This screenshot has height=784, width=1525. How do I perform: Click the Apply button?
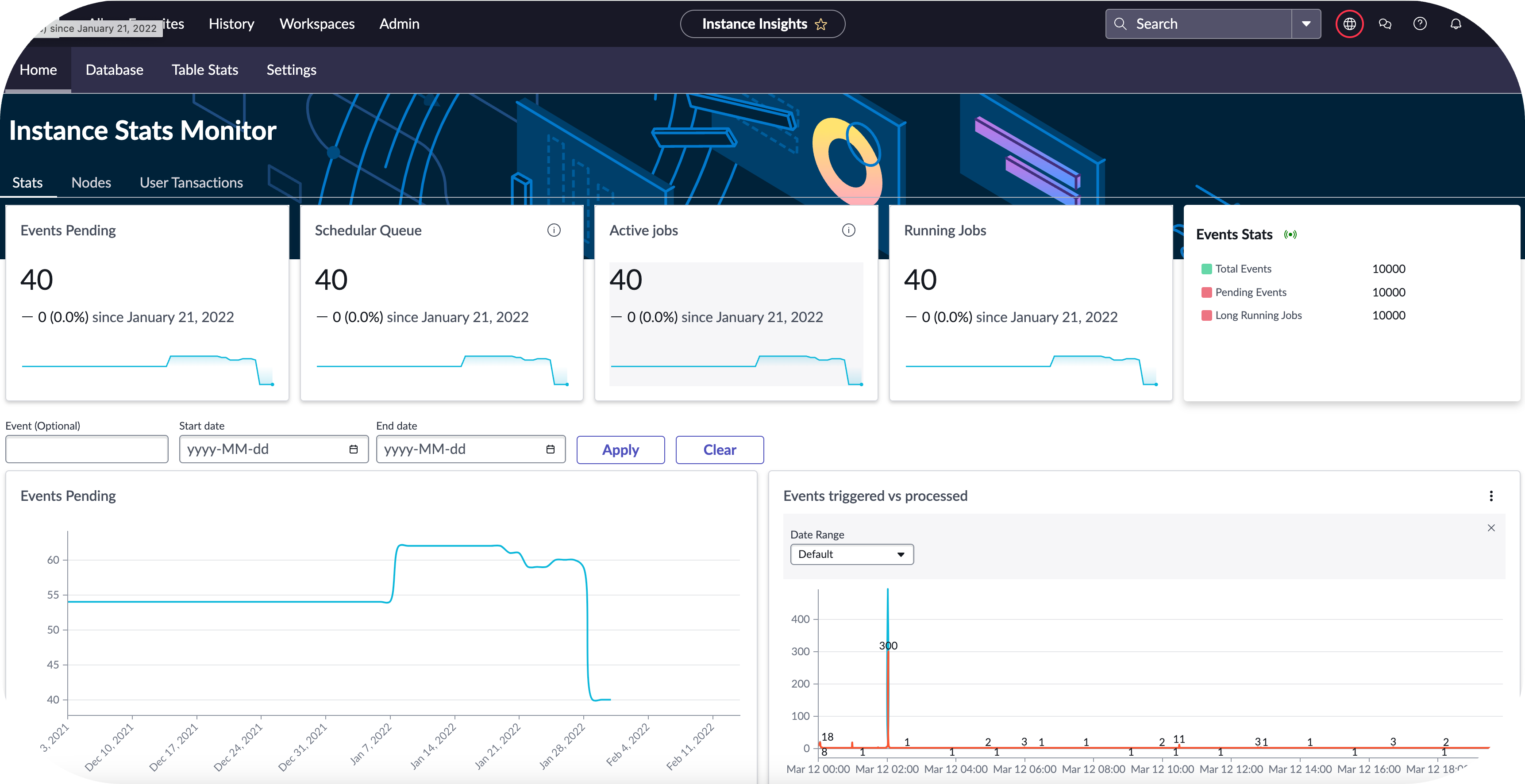tap(620, 450)
